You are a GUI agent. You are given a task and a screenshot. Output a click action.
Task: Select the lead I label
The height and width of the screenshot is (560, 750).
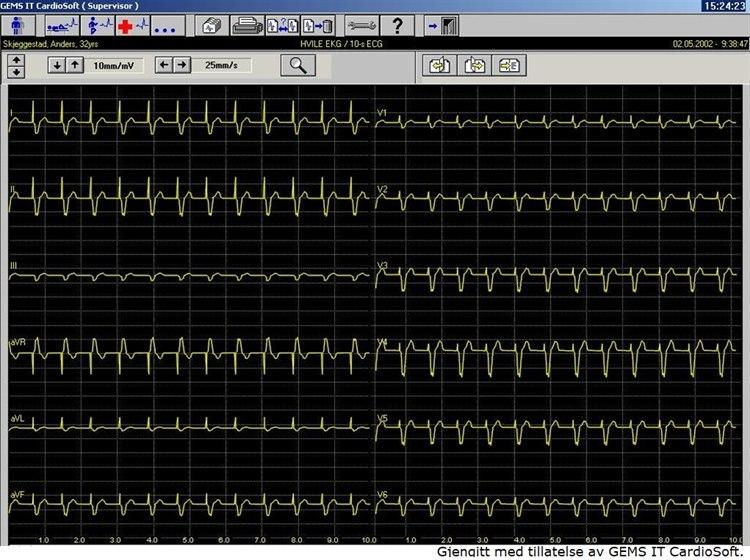[11, 113]
